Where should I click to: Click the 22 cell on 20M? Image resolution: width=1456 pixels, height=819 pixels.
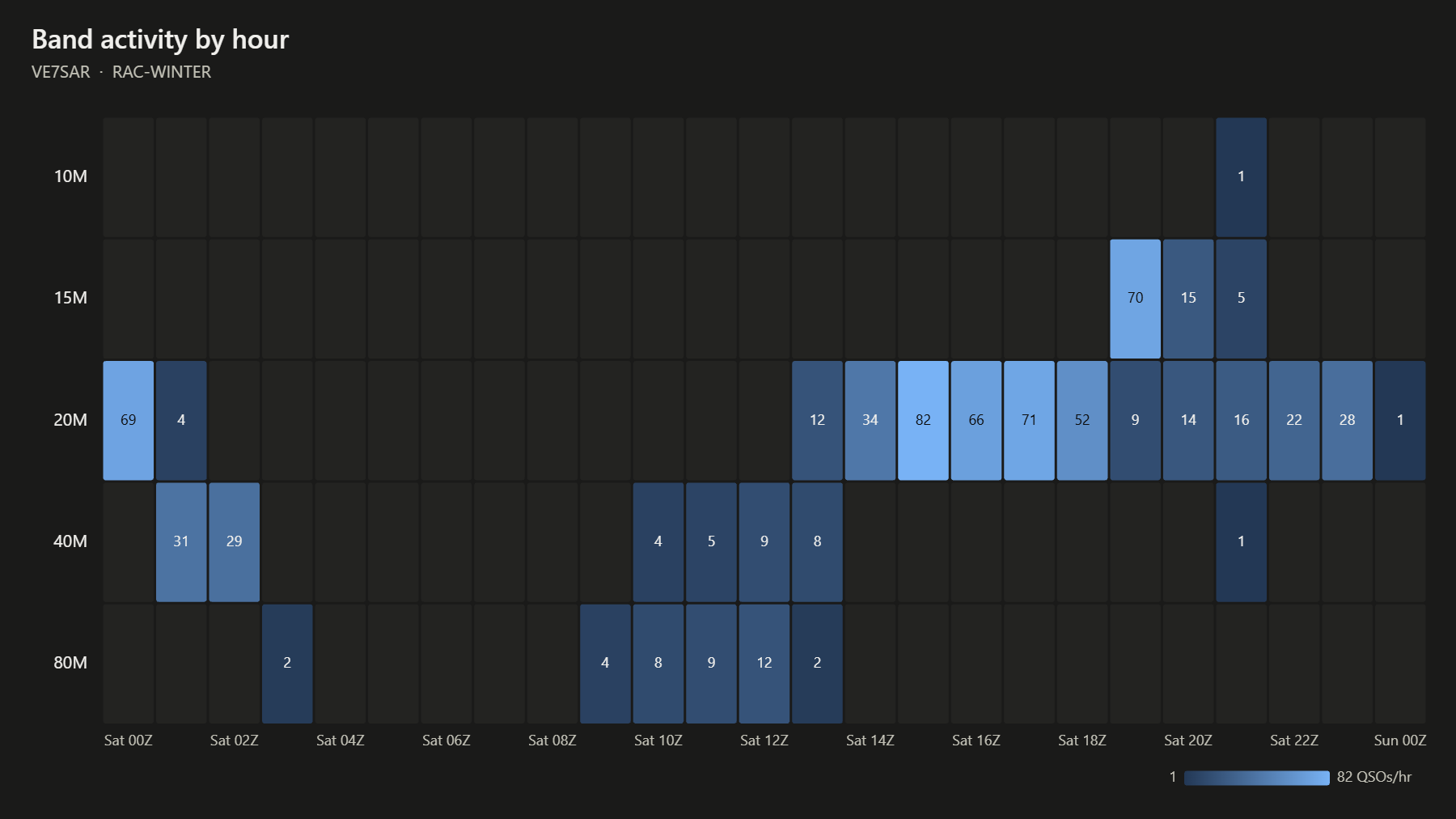coord(1294,420)
